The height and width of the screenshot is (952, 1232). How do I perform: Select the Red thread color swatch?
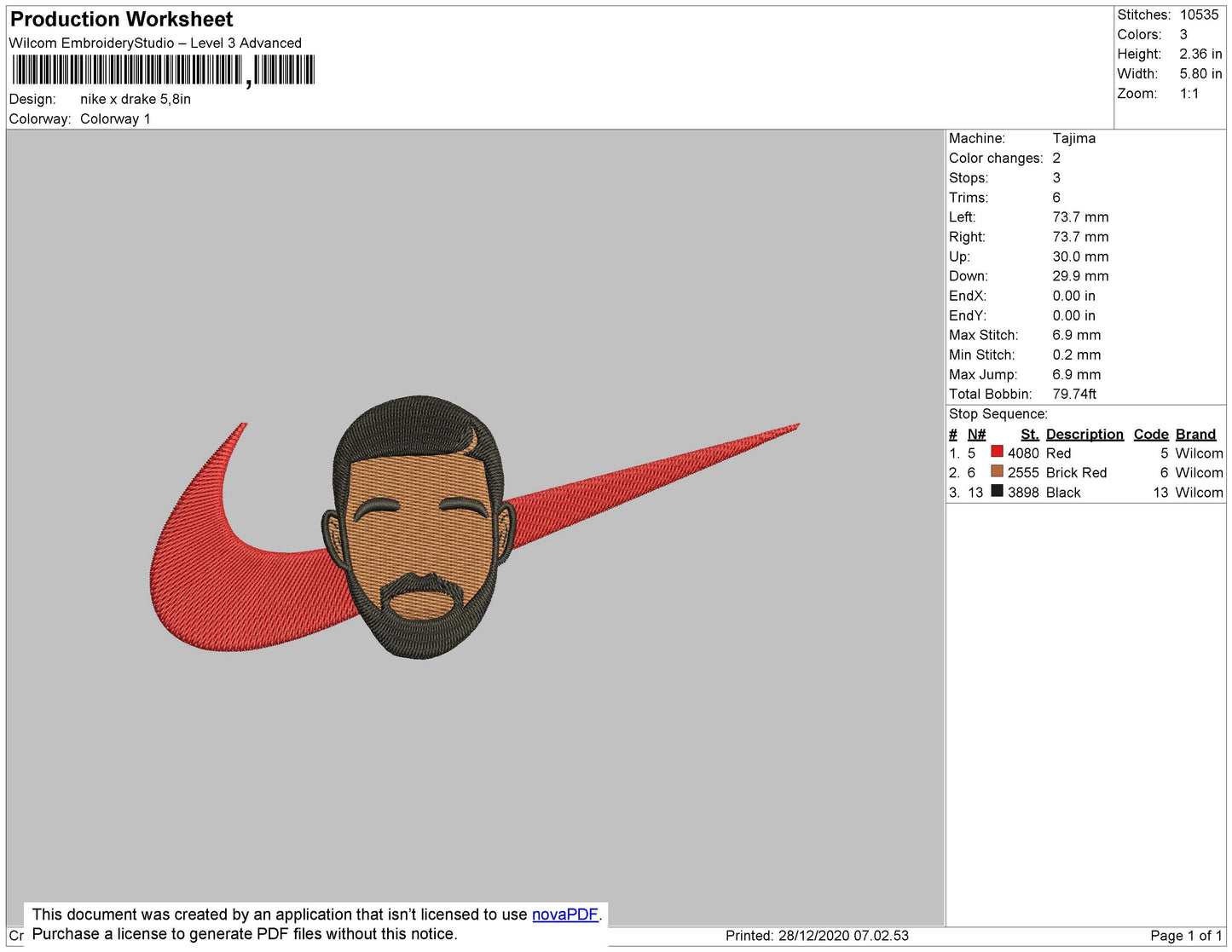[997, 453]
